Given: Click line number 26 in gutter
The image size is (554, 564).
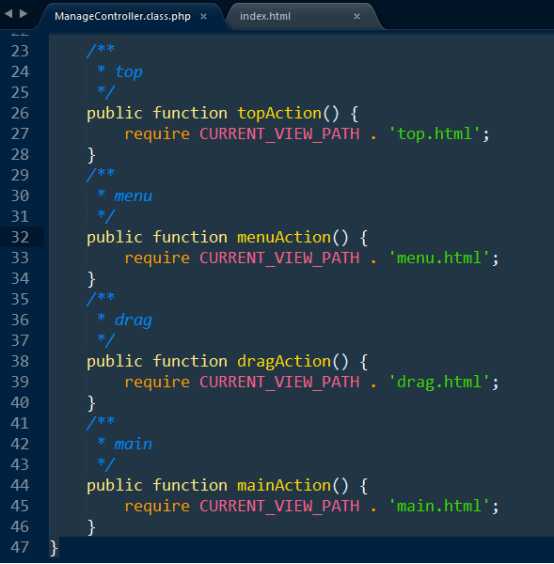Looking at the screenshot, I should (20, 113).
